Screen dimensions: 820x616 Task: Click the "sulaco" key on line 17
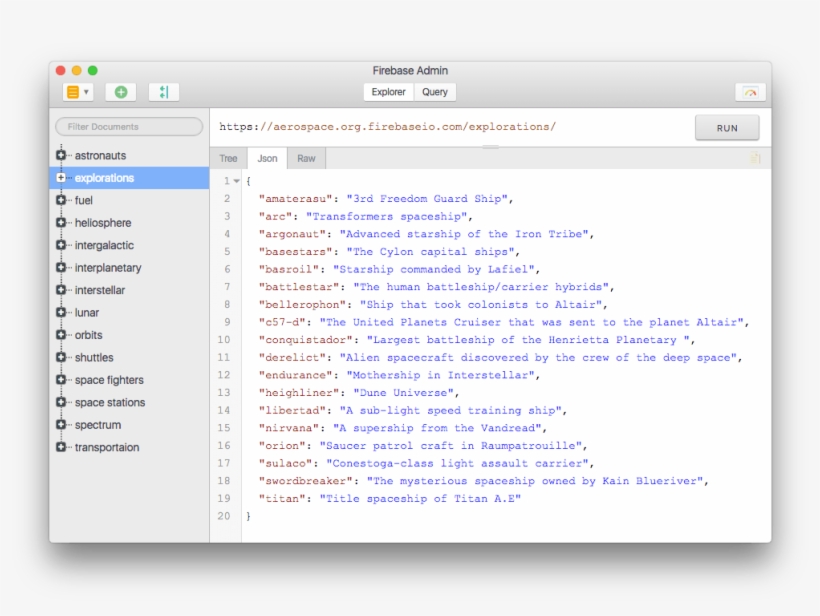tap(286, 463)
